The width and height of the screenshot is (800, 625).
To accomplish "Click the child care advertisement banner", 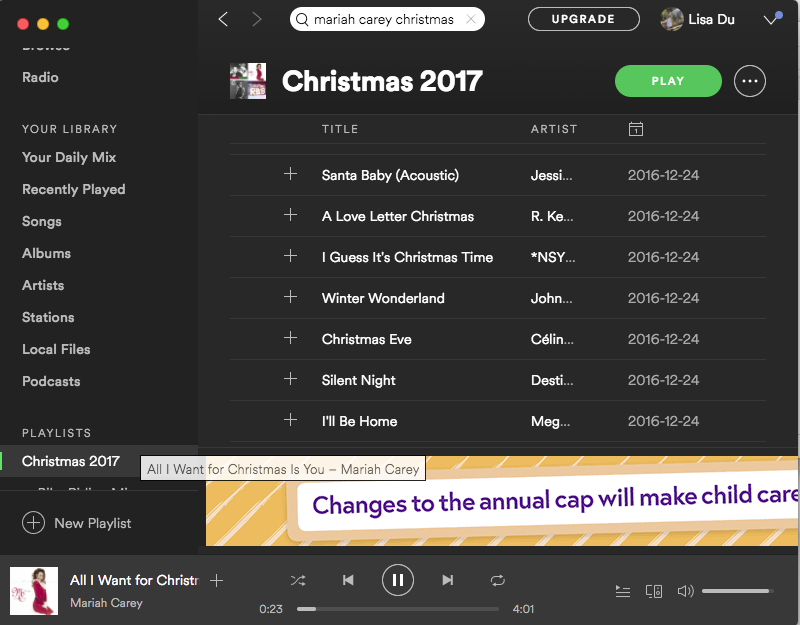I will pyautogui.click(x=503, y=501).
